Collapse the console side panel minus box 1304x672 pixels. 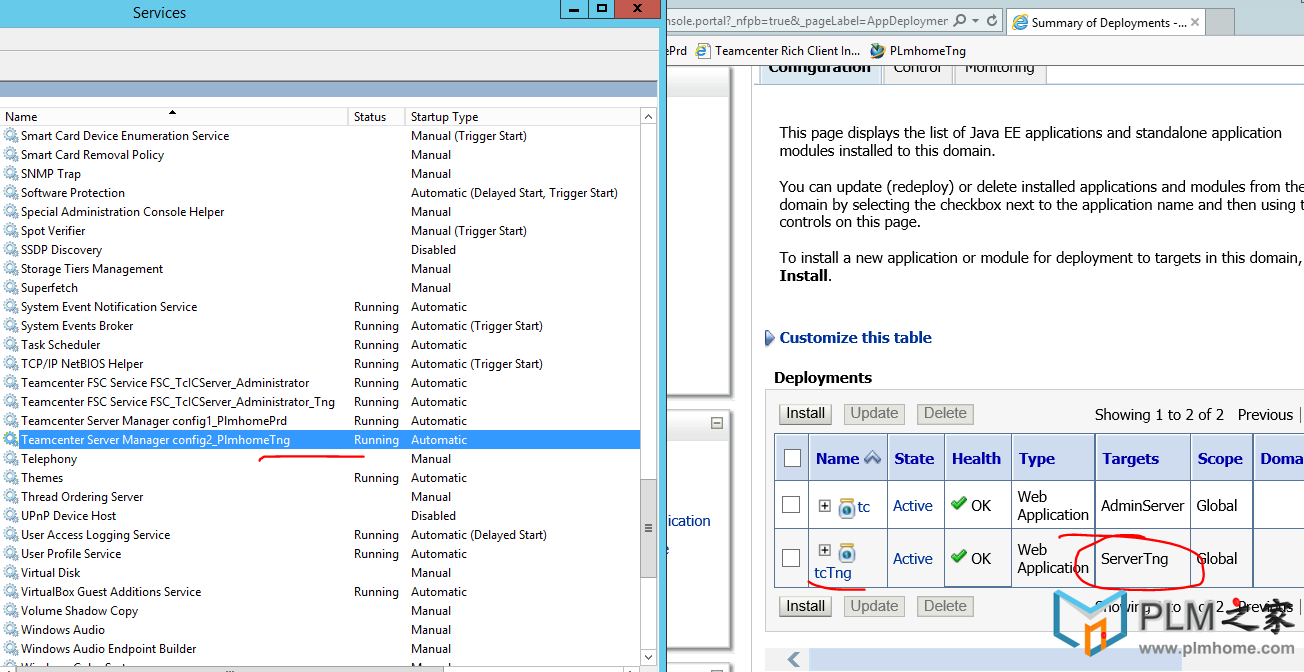(717, 423)
